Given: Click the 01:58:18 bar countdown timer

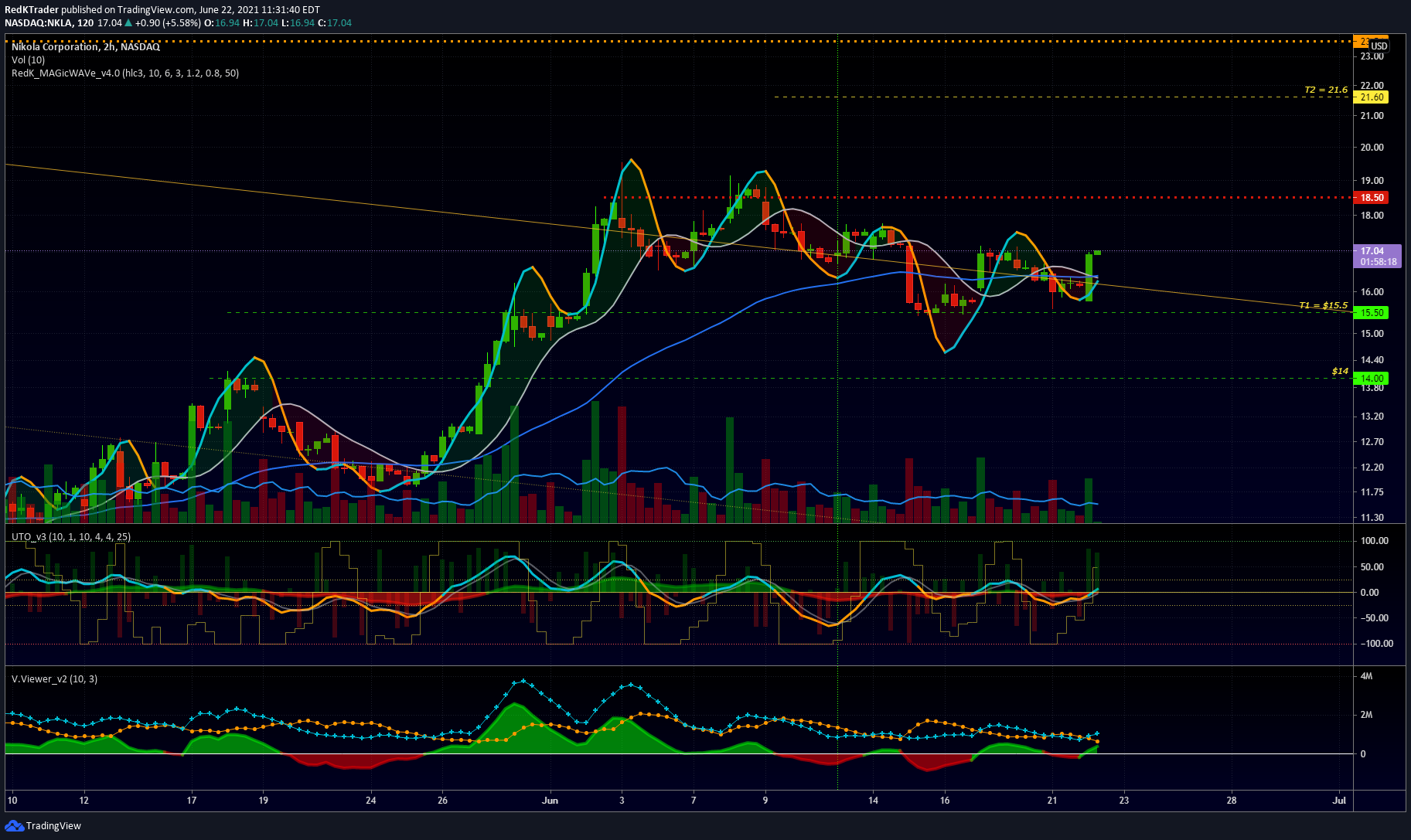Looking at the screenshot, I should point(1379,262).
